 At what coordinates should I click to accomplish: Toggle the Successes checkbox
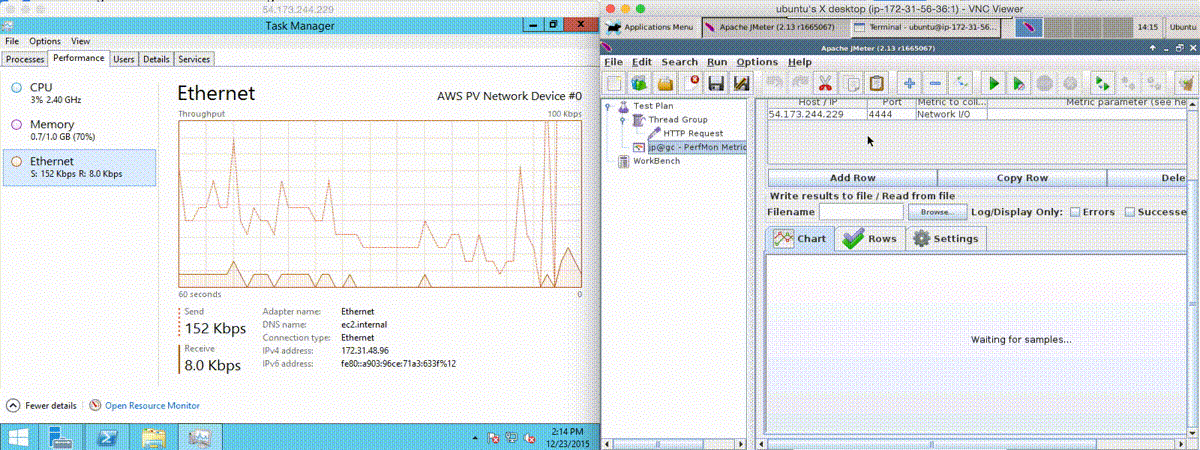click(x=1130, y=212)
